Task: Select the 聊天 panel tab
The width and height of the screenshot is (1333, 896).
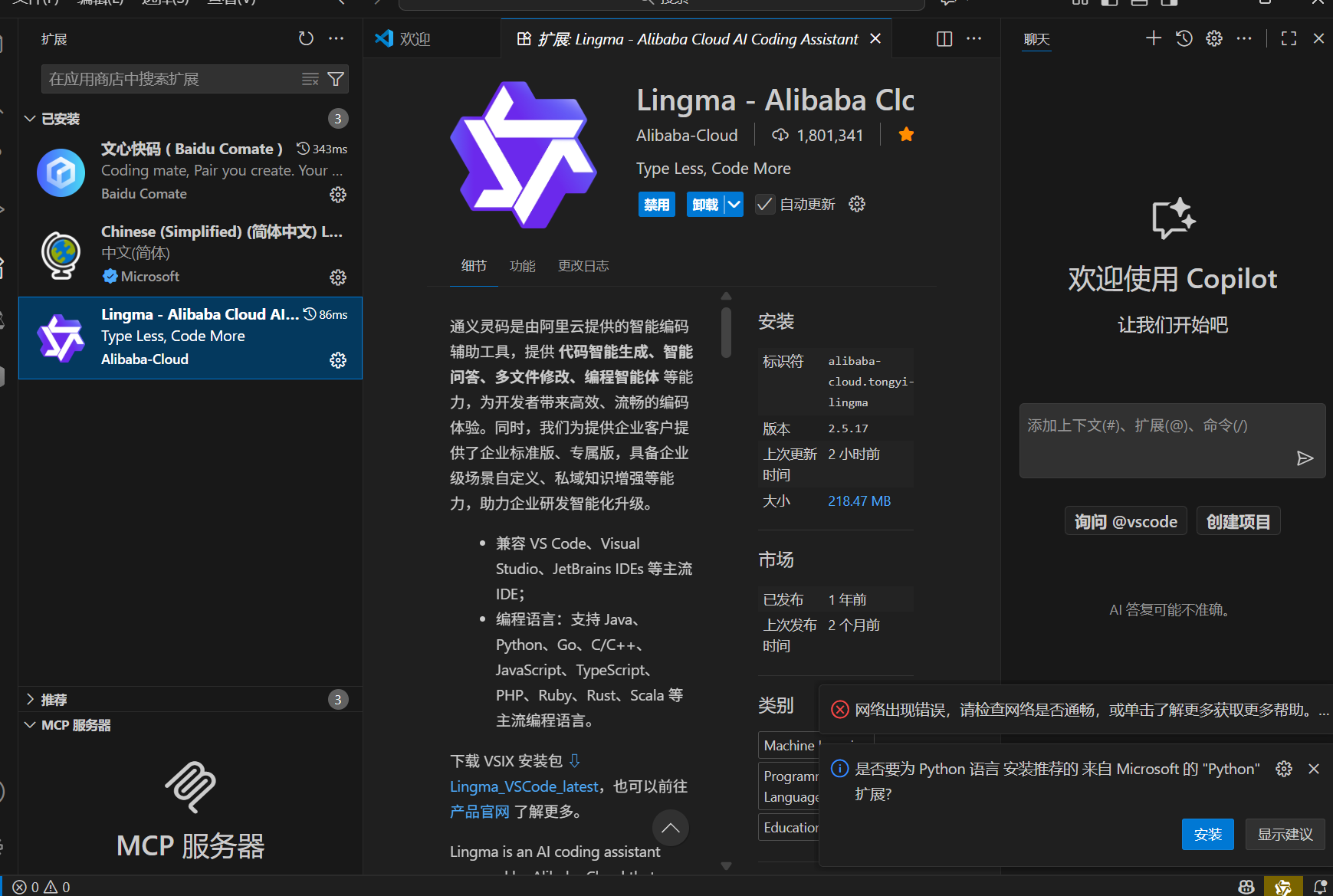Action: 1036,39
